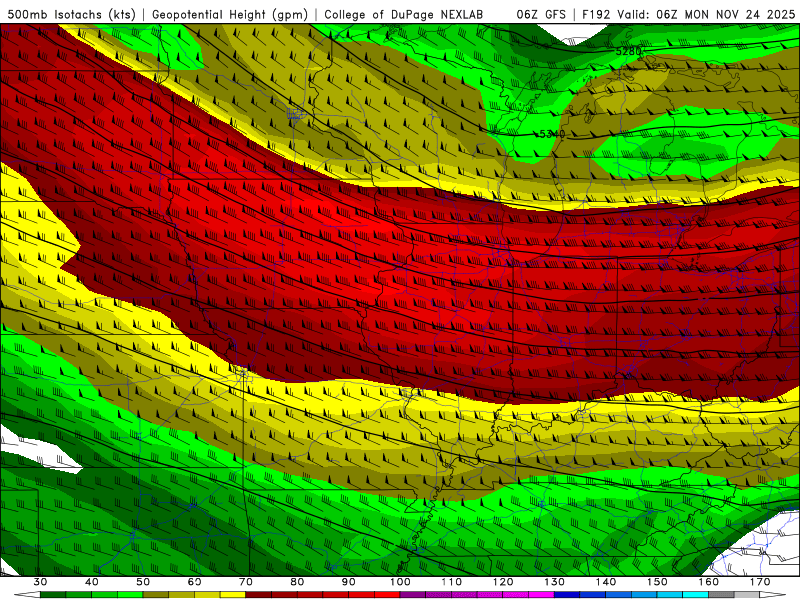
Task: Pick the magenta swatch in the color bar
Action: [541, 595]
